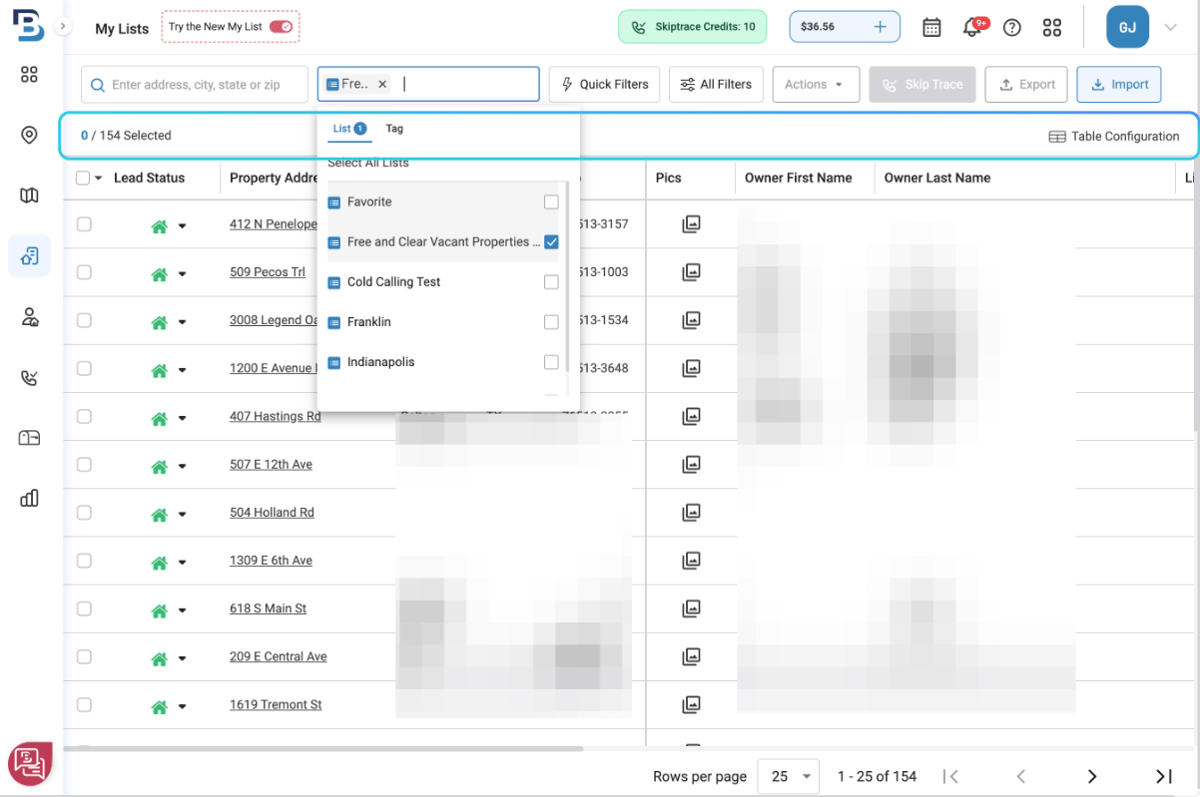Screen dimensions: 1200x797
Task: Open the 412 N Penelope property link
Action: pos(272,223)
